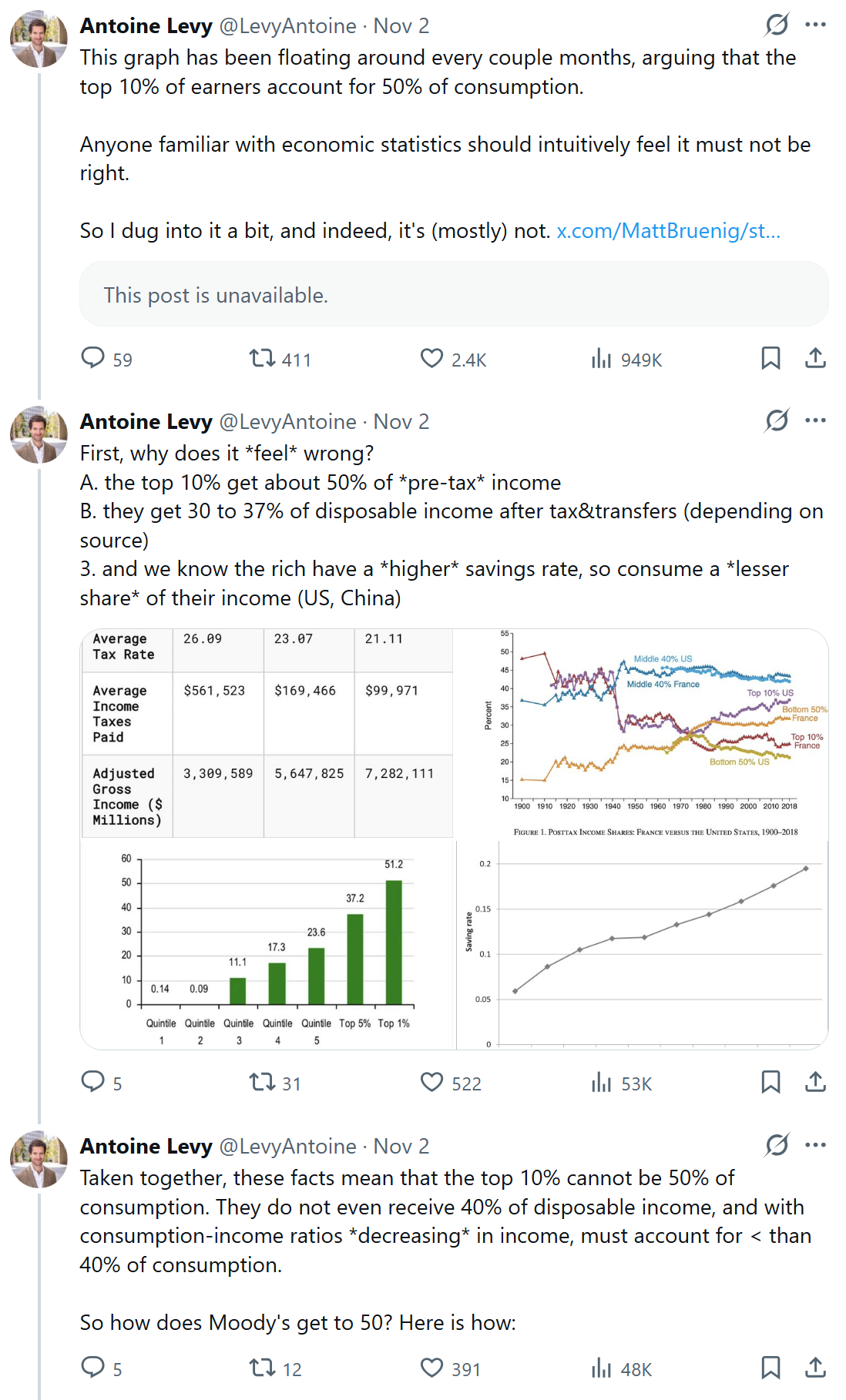The height and width of the screenshot is (1400, 846).
Task: Open more options on the third post
Action: coord(815,1146)
